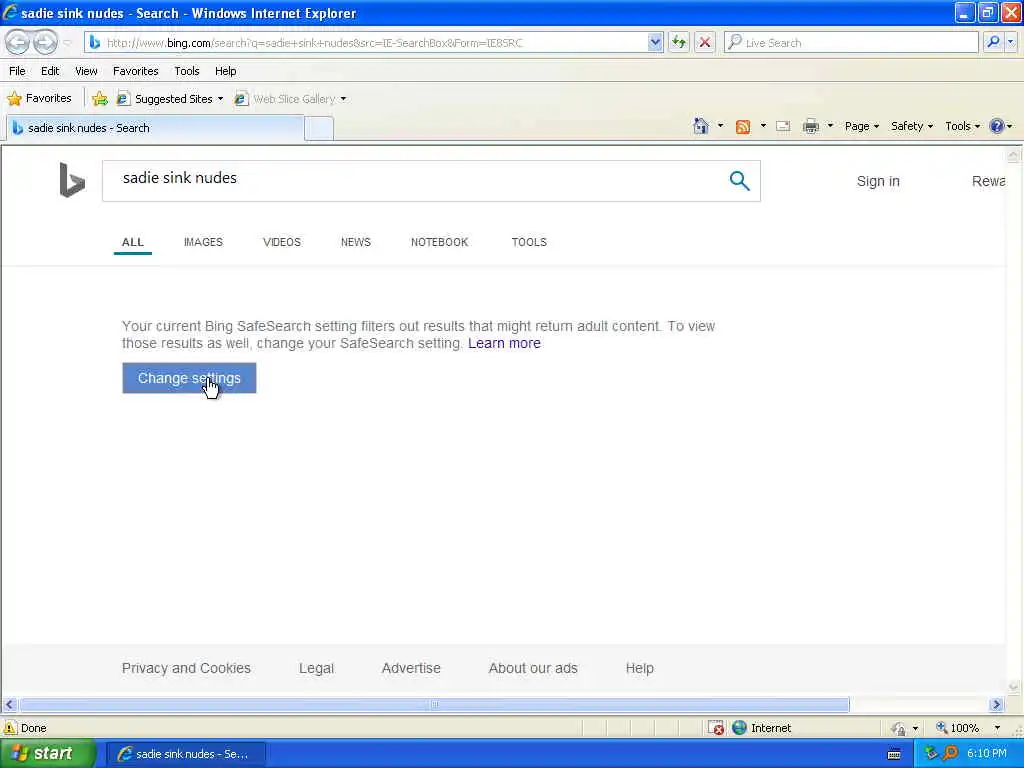
Task: Open the Edit menu
Action: [50, 71]
